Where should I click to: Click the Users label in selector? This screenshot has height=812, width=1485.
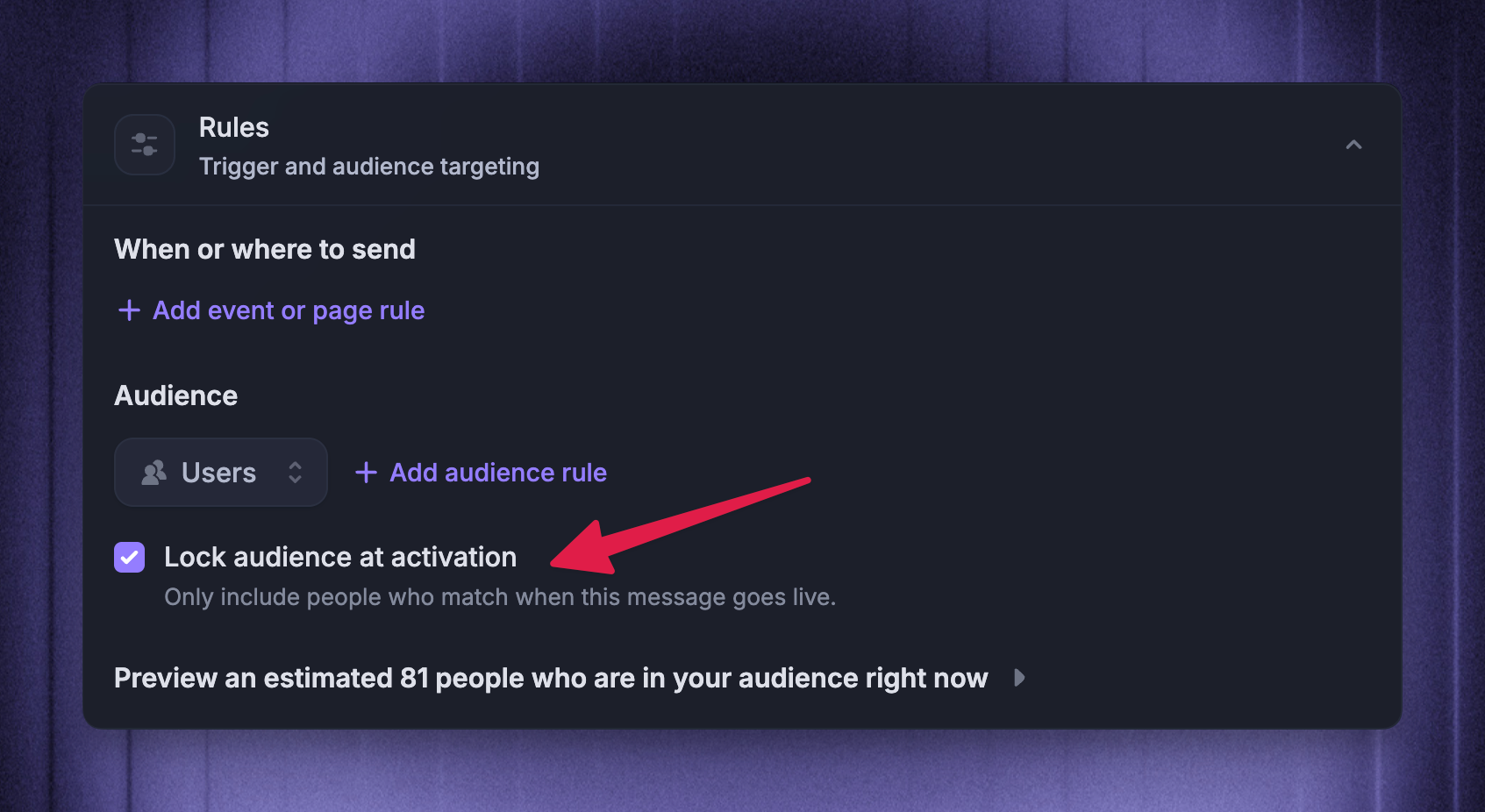218,474
